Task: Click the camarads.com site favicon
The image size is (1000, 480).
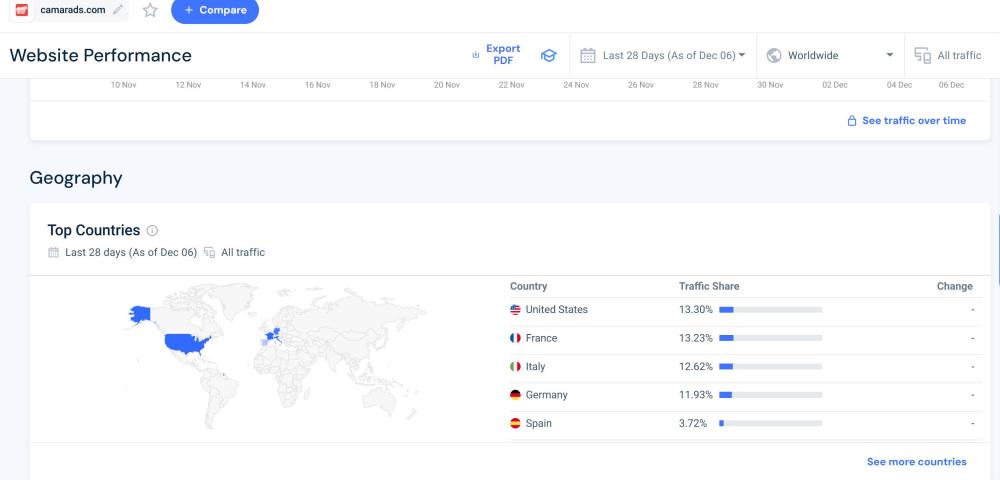Action: pyautogui.click(x=22, y=10)
